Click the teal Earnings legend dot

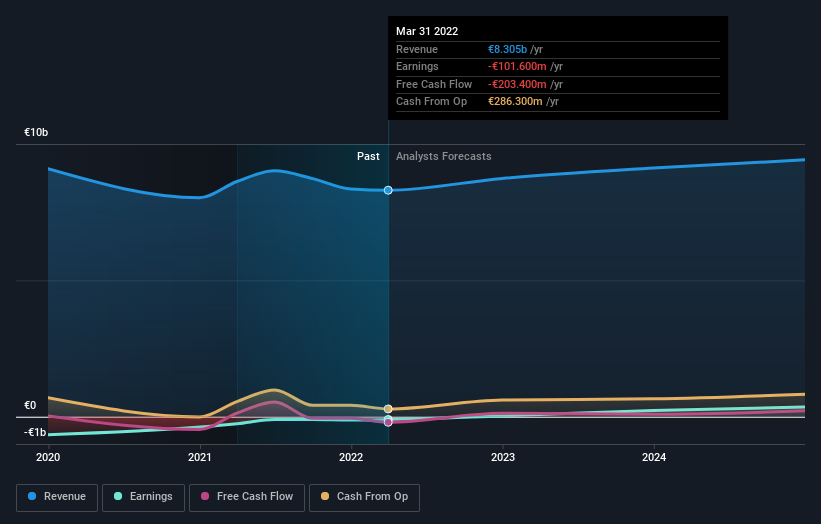tap(118, 496)
